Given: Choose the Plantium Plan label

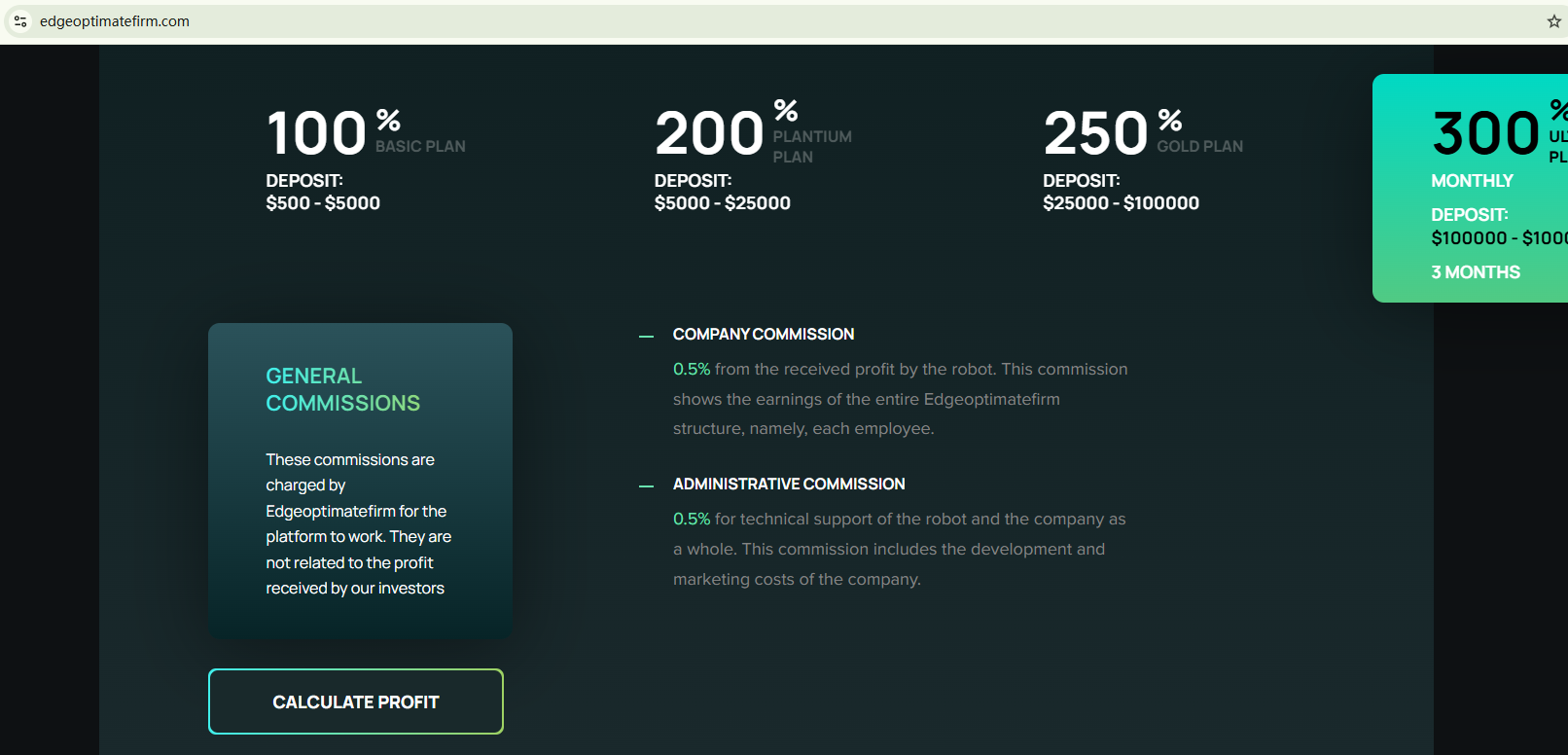Looking at the screenshot, I should (x=811, y=147).
